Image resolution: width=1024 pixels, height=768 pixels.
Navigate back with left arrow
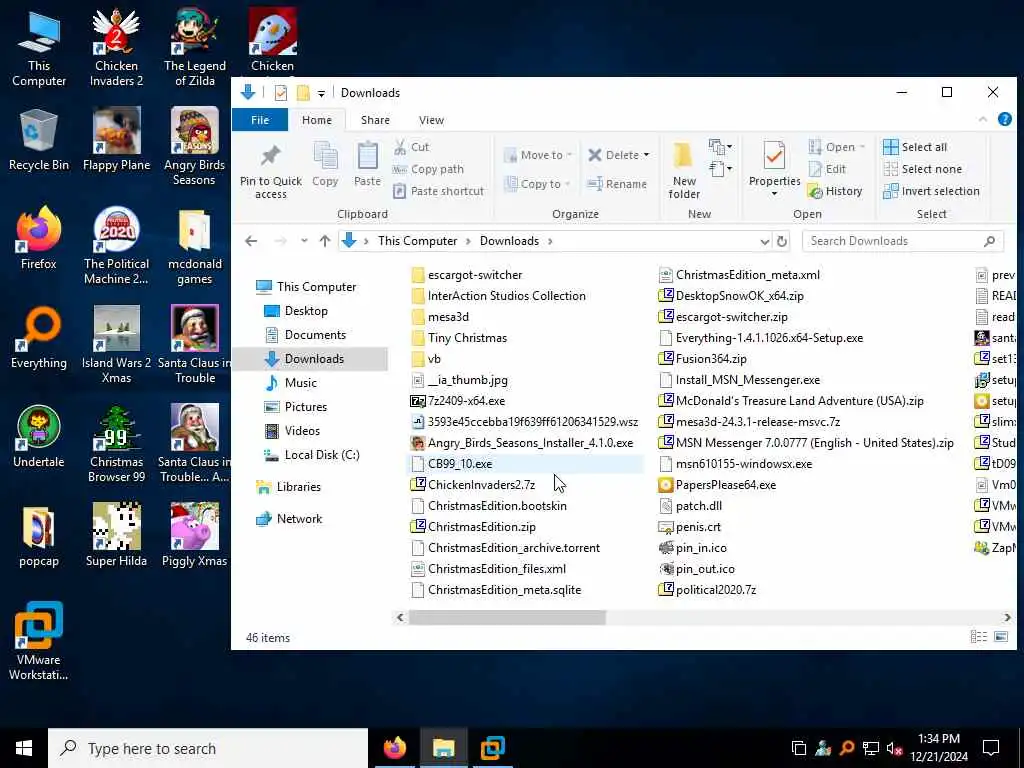pos(251,241)
